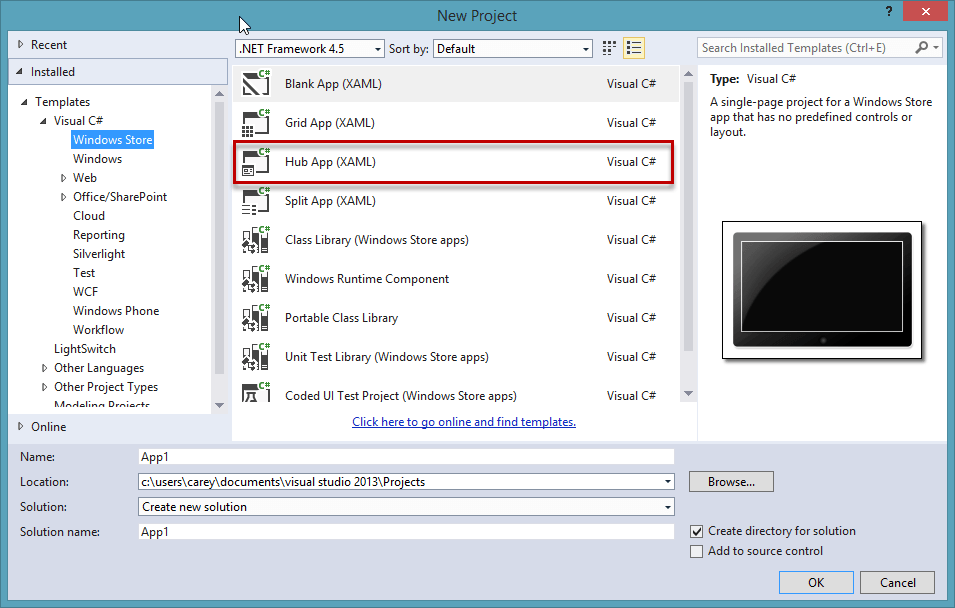Click the tree pane scrollbar down arrow
Screen dimensions: 955x608
[x=220, y=405]
